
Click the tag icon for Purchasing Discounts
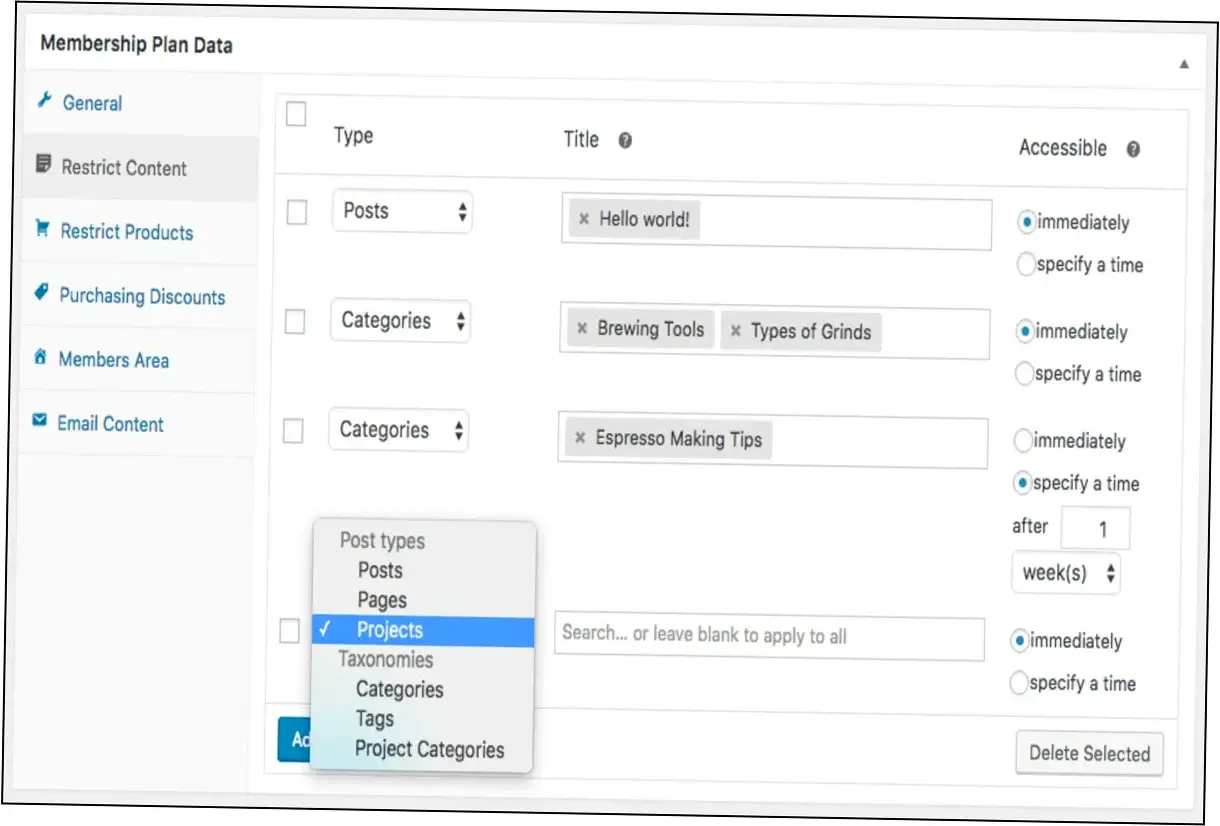41,293
